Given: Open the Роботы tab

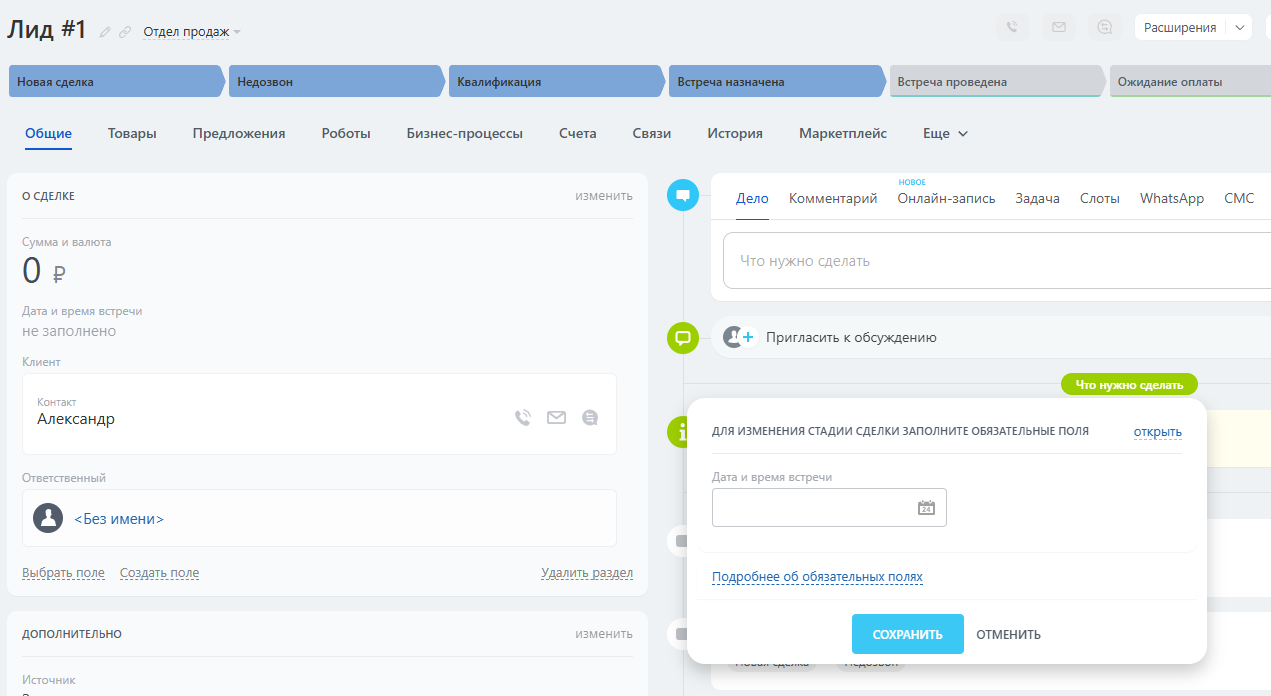Looking at the screenshot, I should [x=346, y=133].
